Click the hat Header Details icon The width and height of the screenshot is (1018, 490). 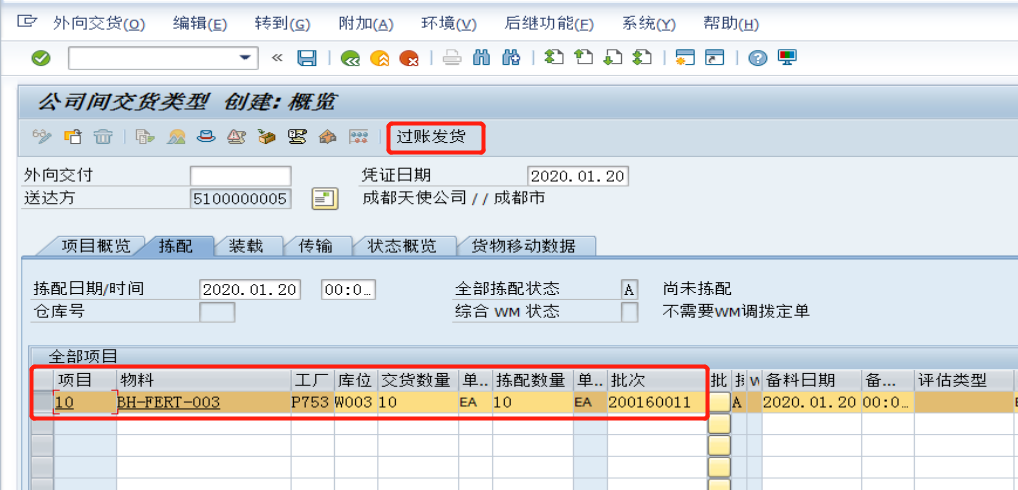[x=206, y=137]
